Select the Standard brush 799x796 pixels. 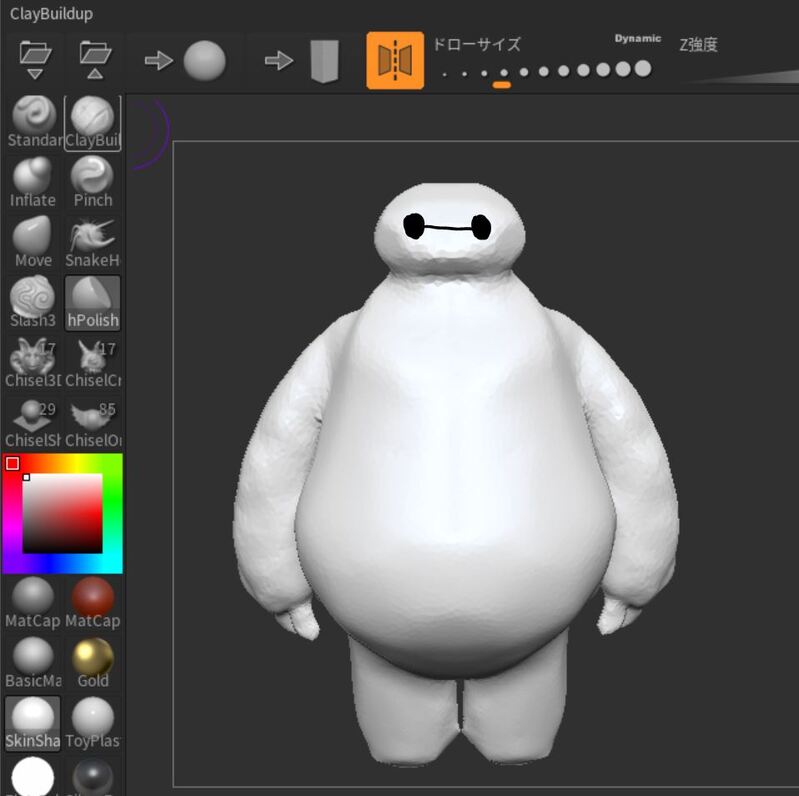(x=34, y=122)
